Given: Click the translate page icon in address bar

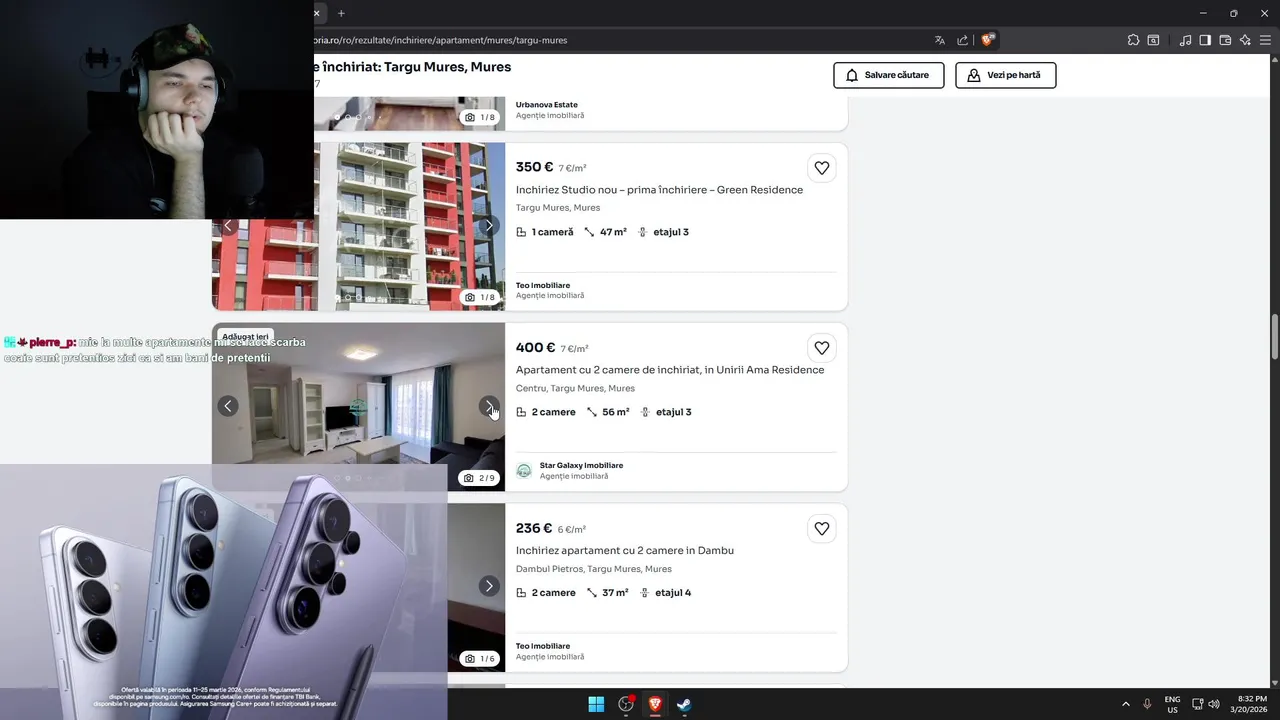Looking at the screenshot, I should click(939, 40).
